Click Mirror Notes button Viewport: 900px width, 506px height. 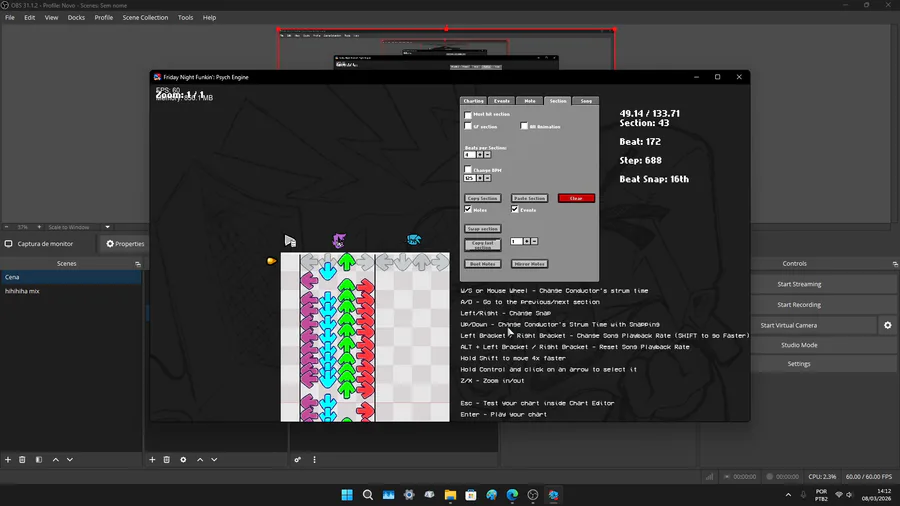529,264
